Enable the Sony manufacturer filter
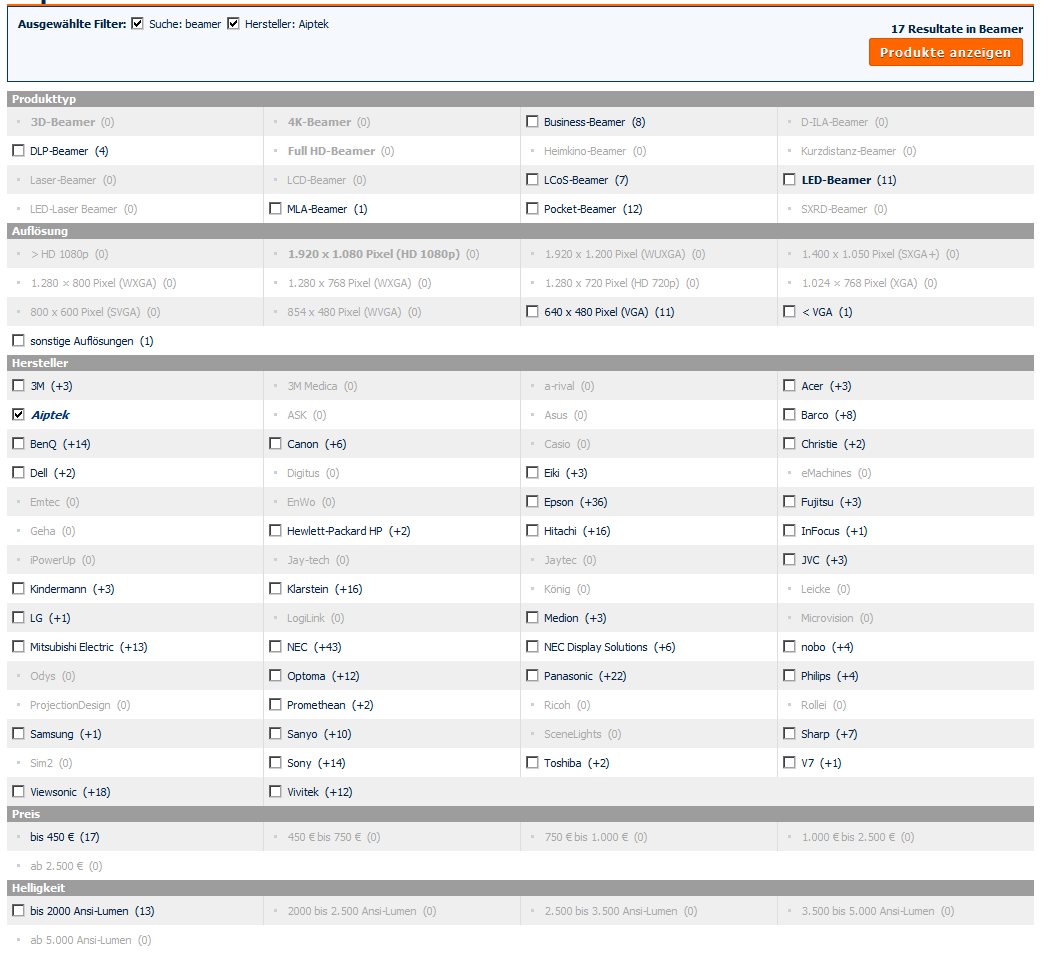This screenshot has height=953, width=1048. click(x=275, y=763)
